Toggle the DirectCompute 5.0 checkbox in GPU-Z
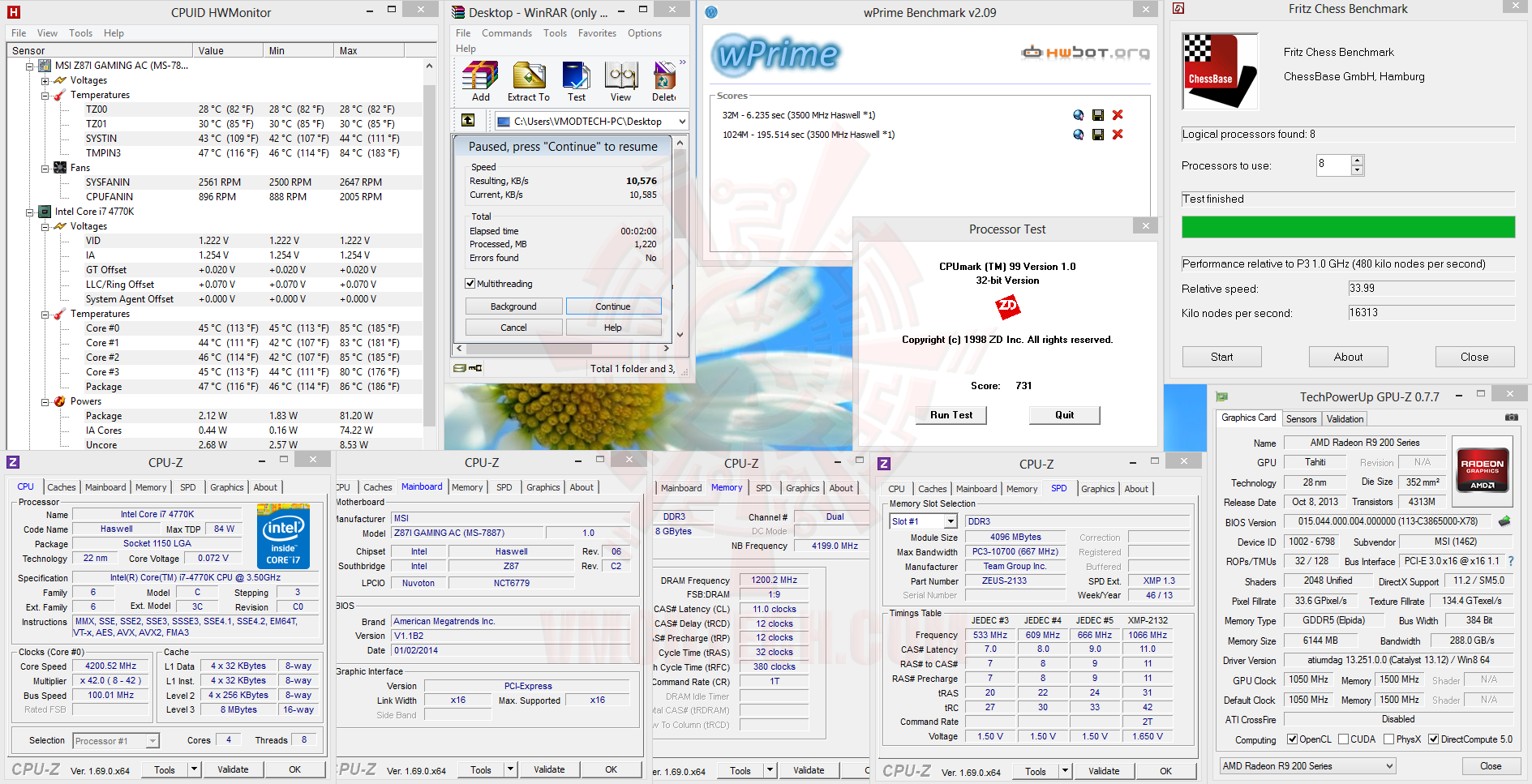Viewport: 1532px width, 784px height. pos(1434,739)
